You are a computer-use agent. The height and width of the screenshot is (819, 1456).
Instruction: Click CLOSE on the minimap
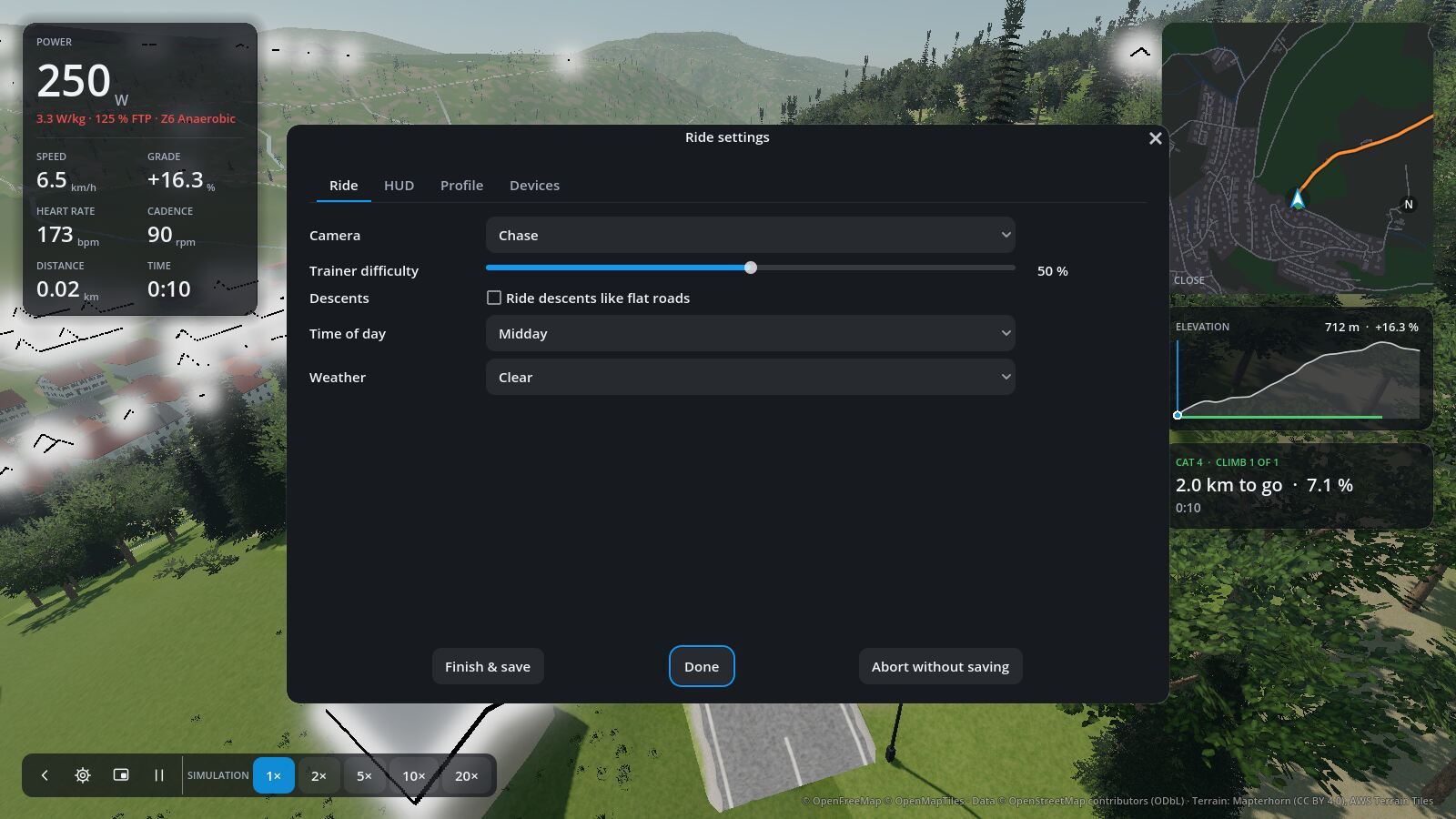[x=1188, y=280]
